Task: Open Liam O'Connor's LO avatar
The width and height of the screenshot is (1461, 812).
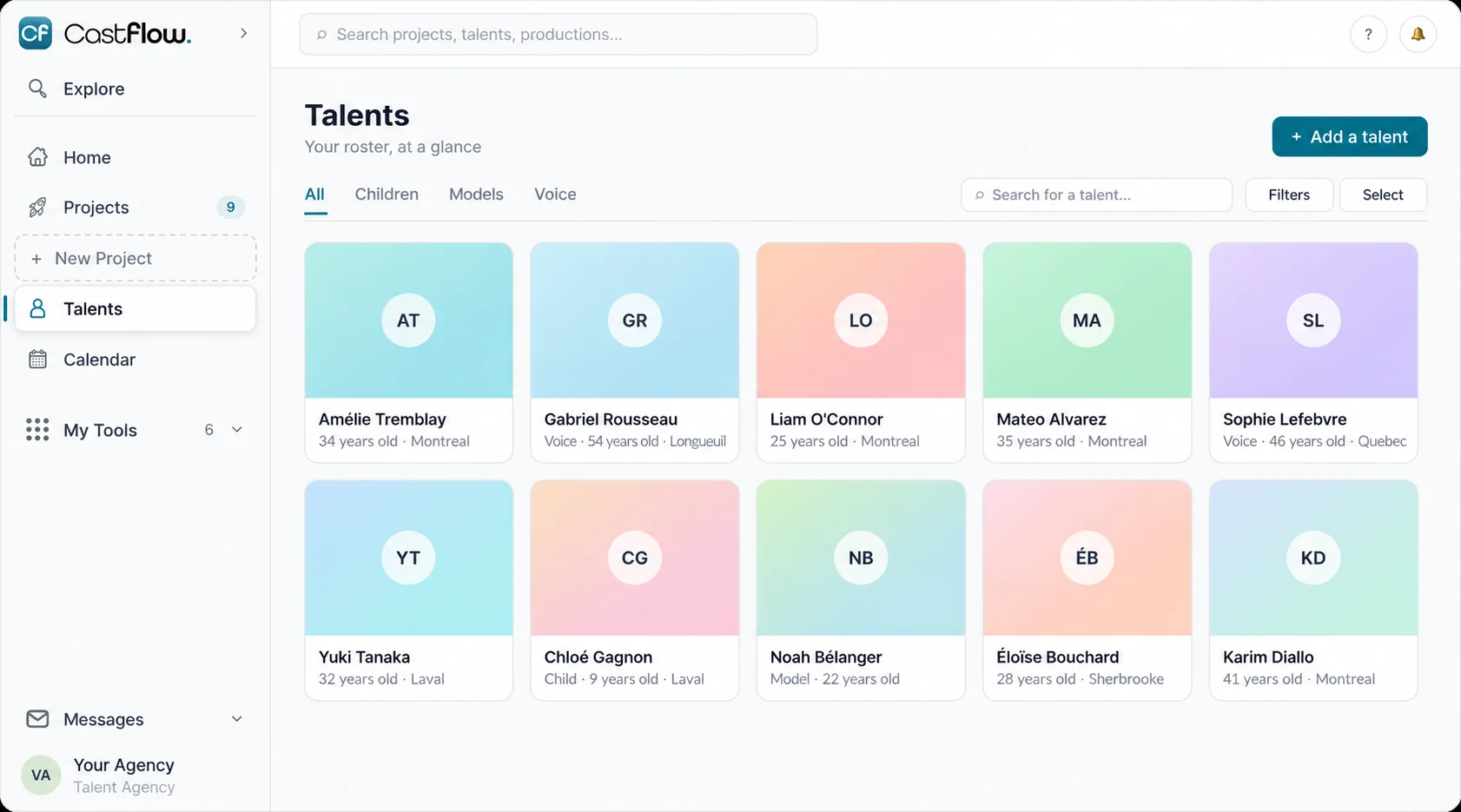Action: pyautogui.click(x=861, y=320)
